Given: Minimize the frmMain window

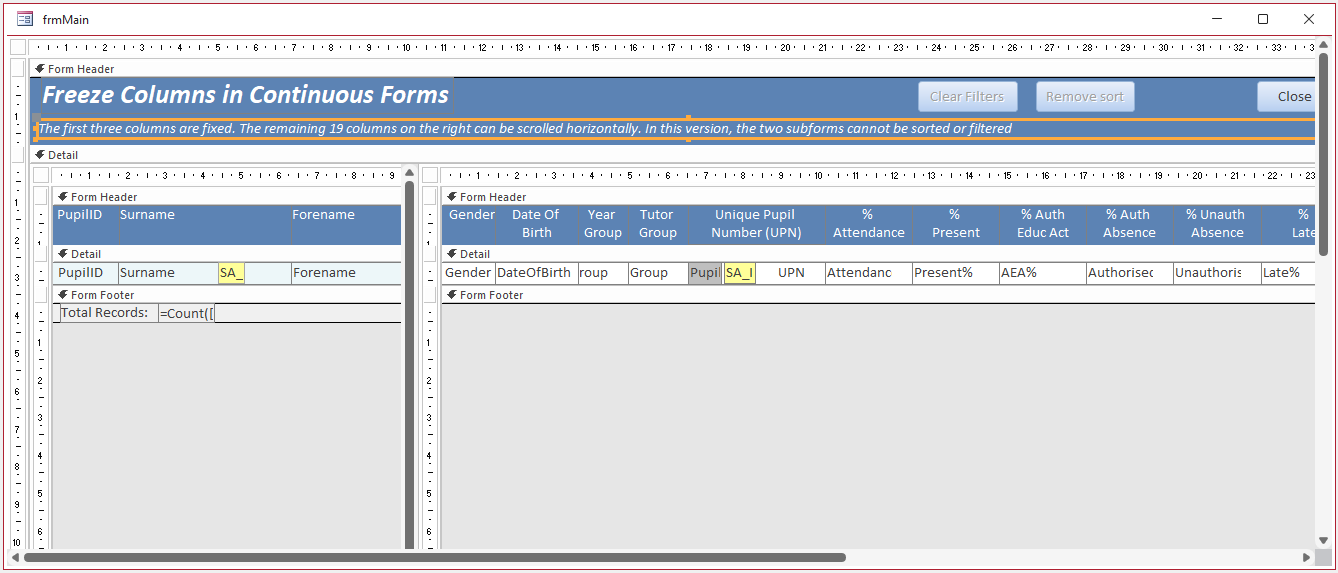Looking at the screenshot, I should [1217, 19].
